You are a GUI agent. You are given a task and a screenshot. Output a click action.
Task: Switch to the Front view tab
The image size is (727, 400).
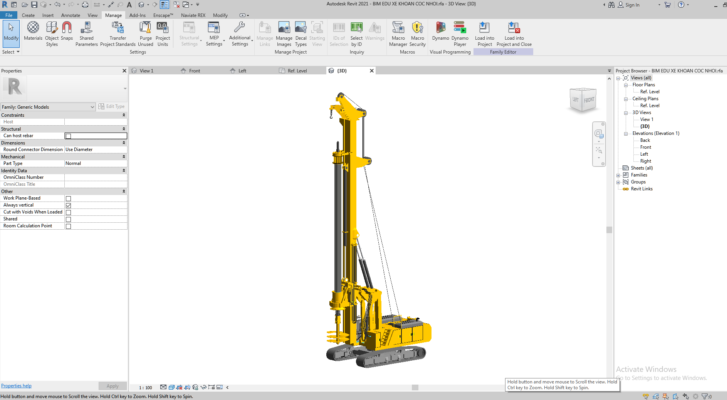[194, 71]
